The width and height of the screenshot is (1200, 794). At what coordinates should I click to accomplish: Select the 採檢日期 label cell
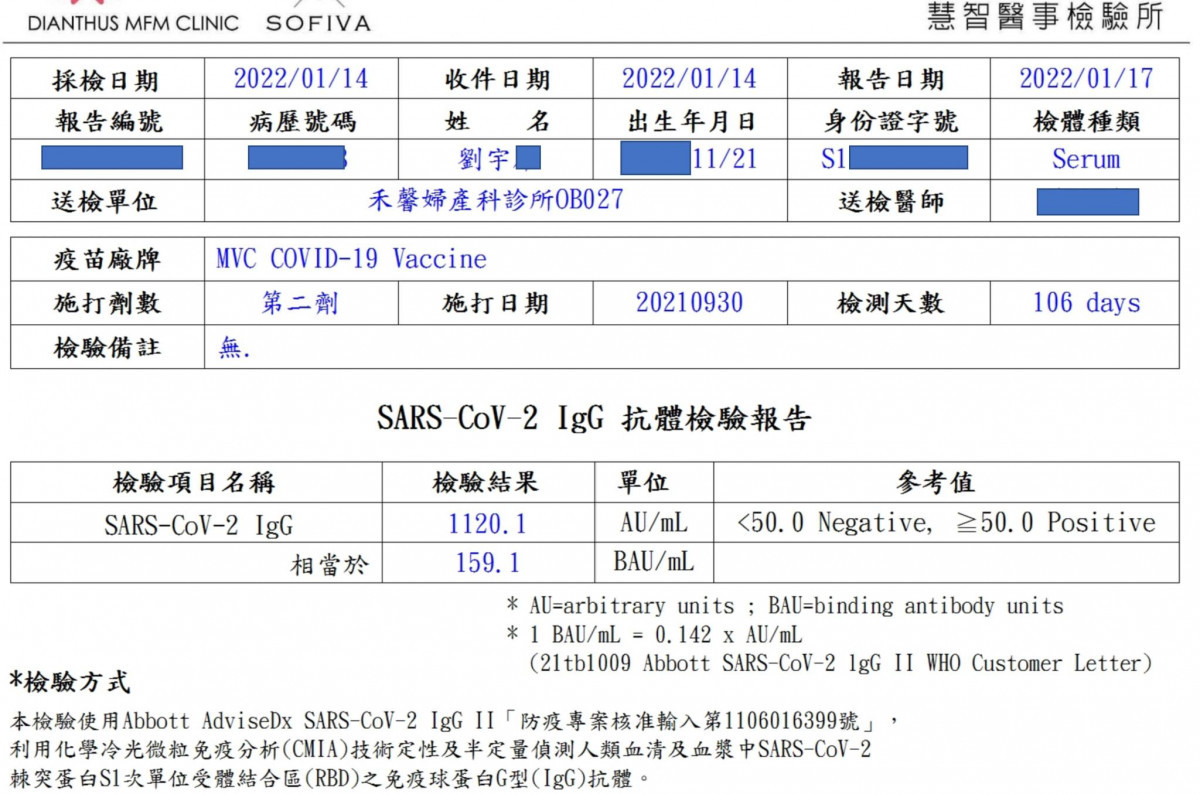click(106, 80)
